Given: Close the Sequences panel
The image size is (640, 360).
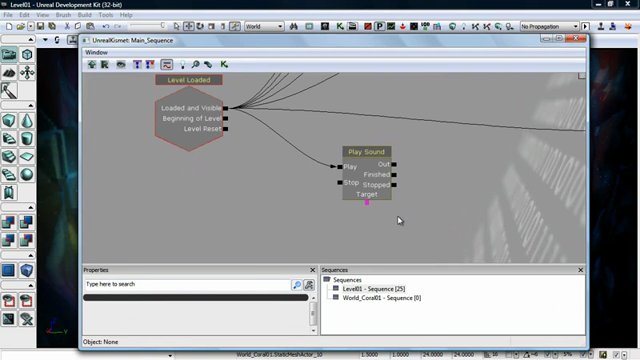Looking at the screenshot, I should [580, 270].
